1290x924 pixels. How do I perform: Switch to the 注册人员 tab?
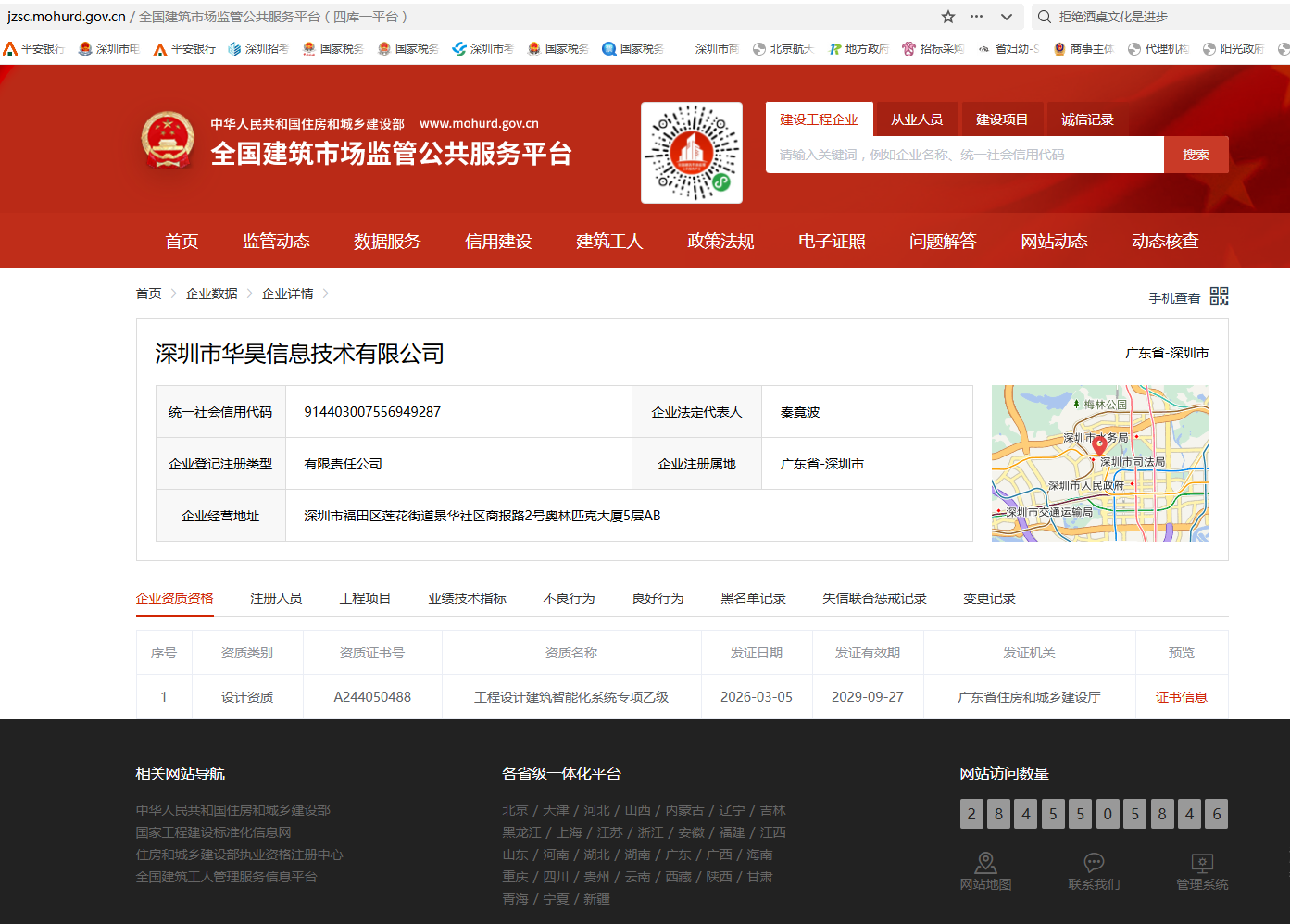point(276,598)
